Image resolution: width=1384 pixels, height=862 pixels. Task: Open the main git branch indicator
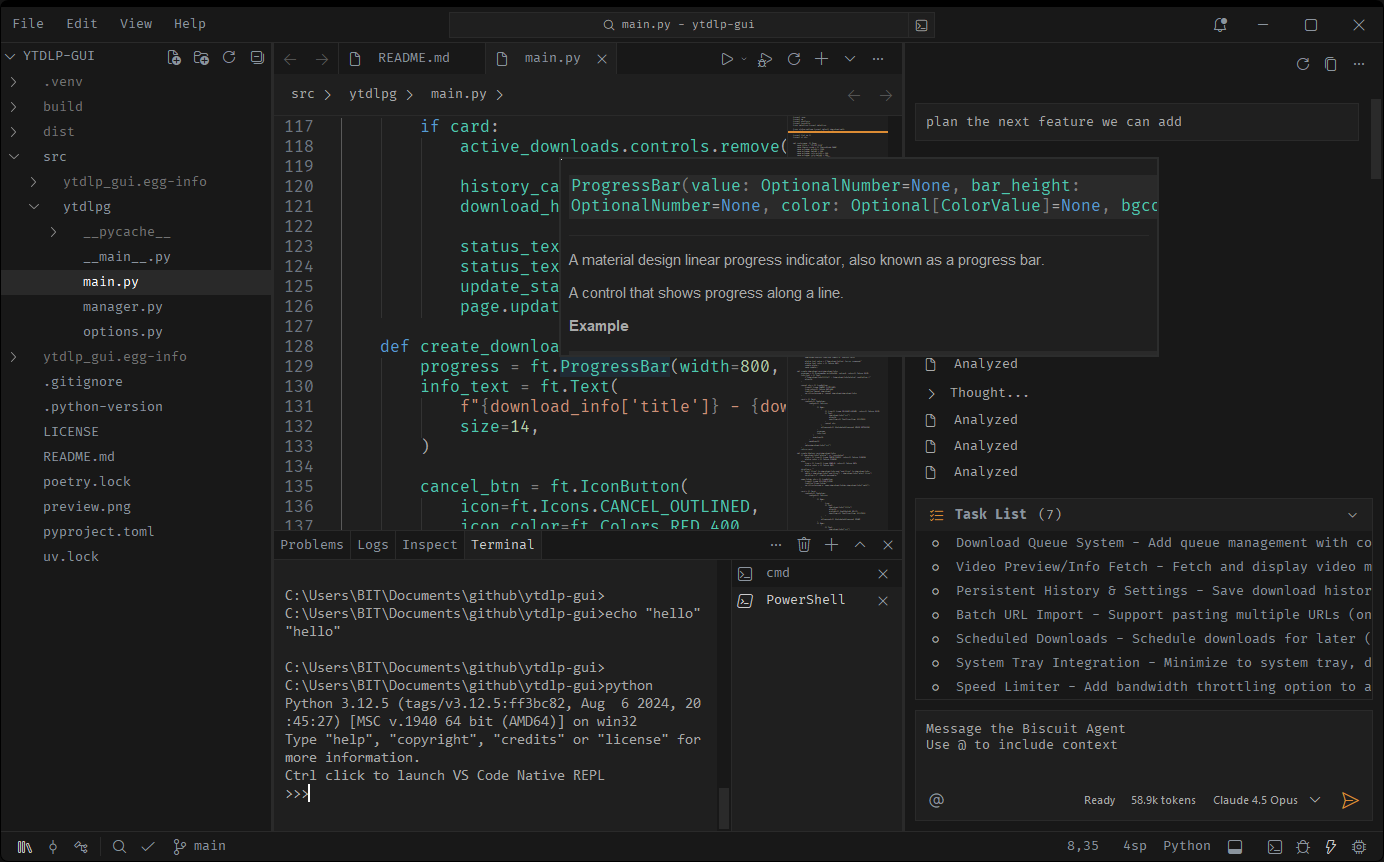pos(200,846)
